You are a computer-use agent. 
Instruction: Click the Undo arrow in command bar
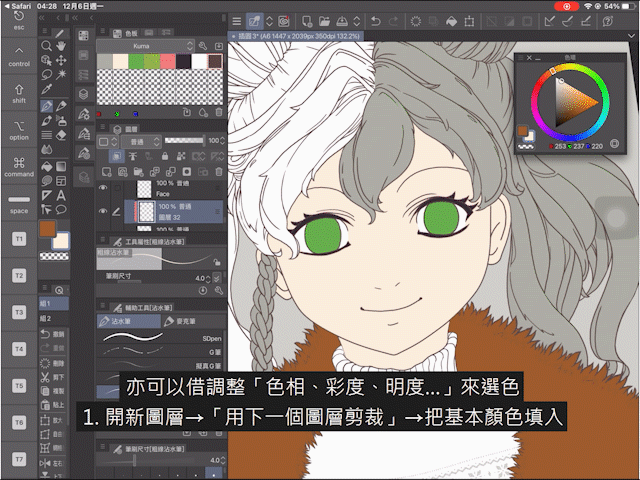pos(376,21)
